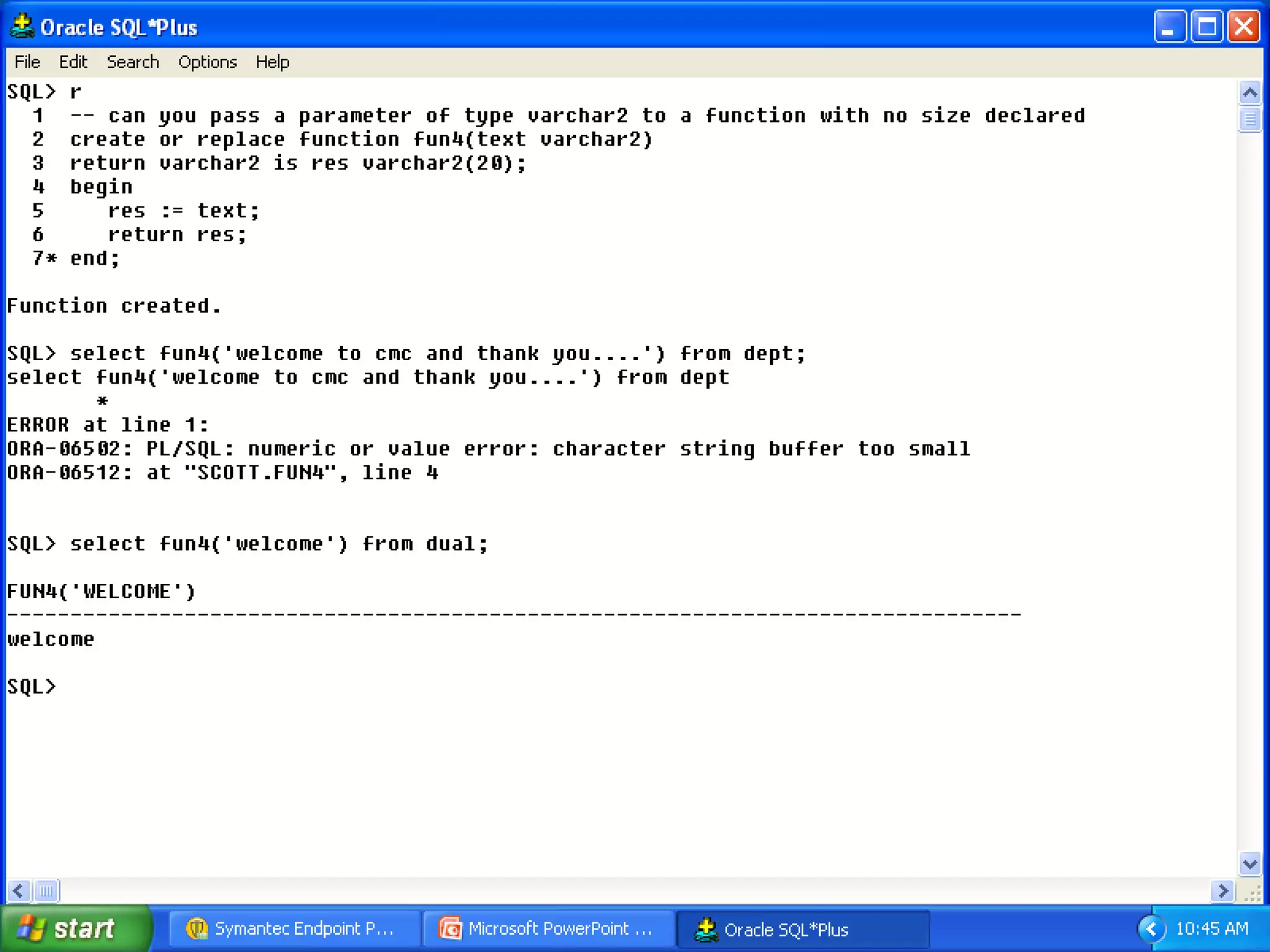
Task: Open the Help menu
Action: (x=272, y=62)
